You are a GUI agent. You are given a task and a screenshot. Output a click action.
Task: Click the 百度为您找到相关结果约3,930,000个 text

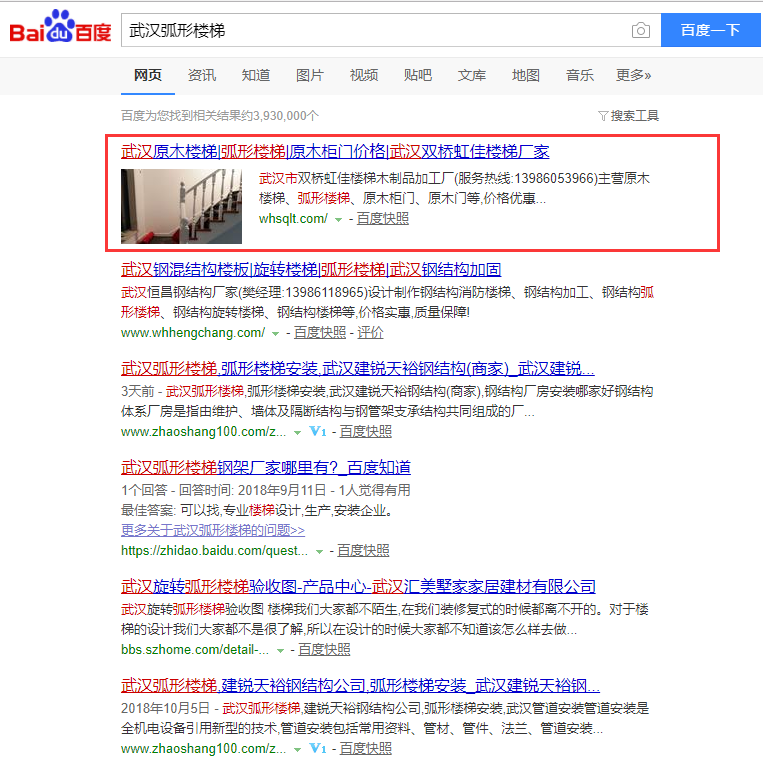pos(220,116)
